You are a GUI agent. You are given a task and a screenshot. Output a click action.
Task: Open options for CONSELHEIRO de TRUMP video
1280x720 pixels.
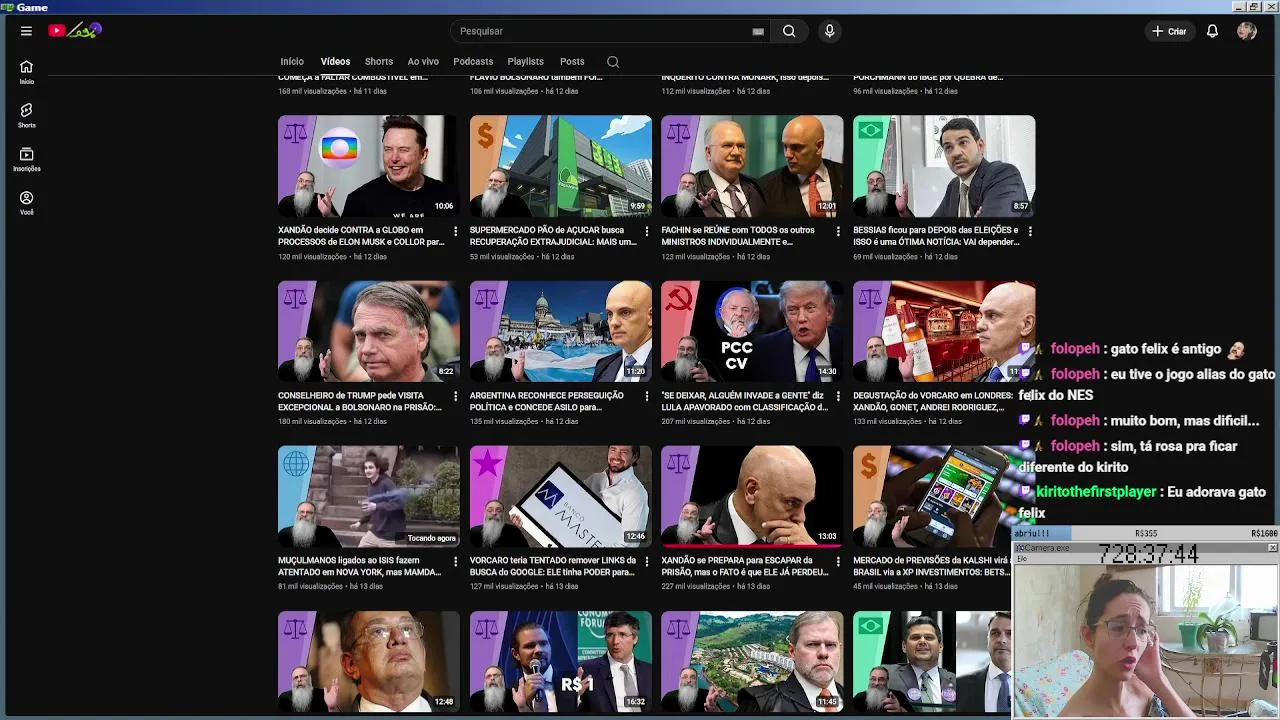(x=456, y=396)
